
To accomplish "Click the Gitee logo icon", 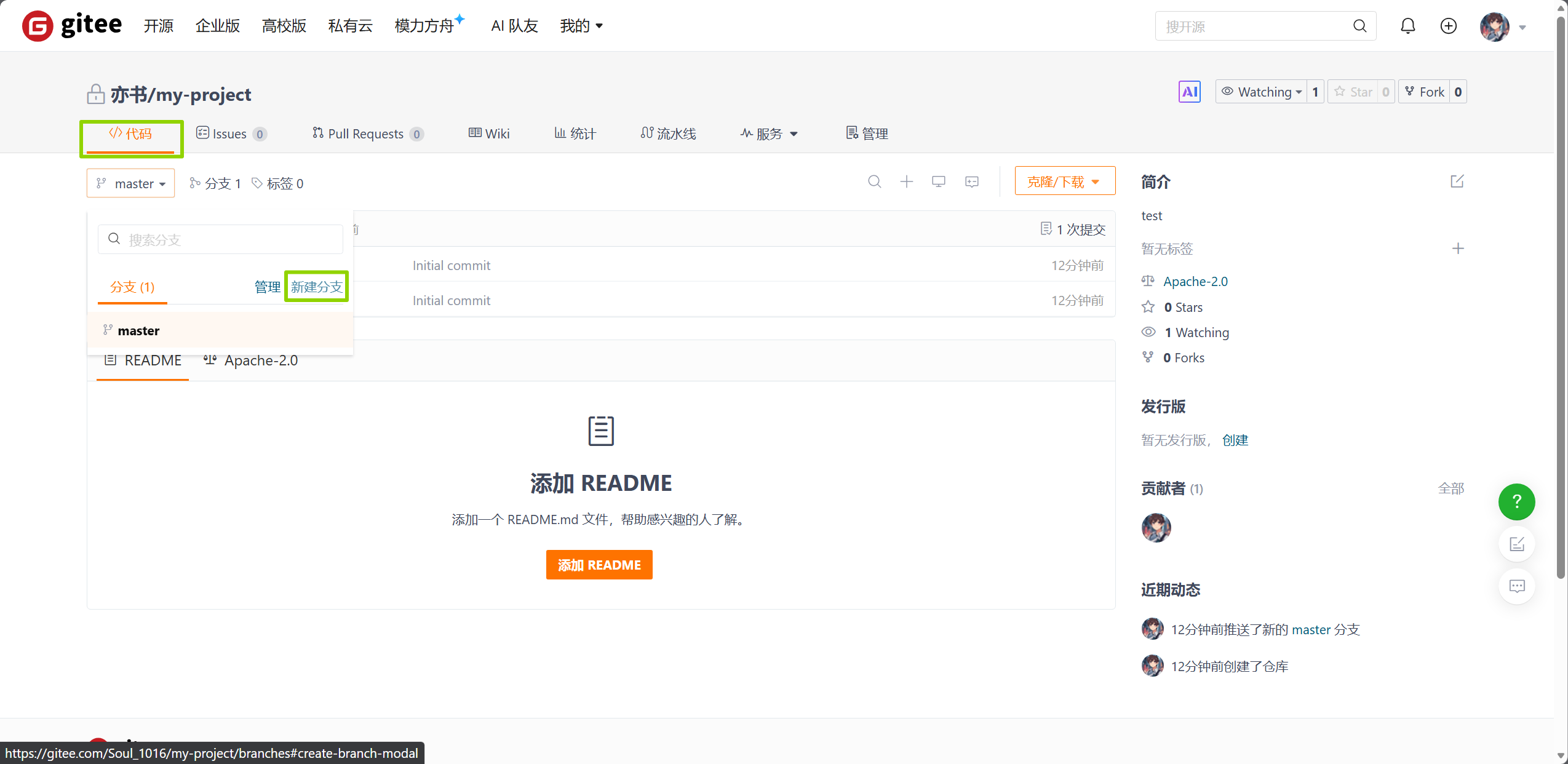I will (x=38, y=26).
